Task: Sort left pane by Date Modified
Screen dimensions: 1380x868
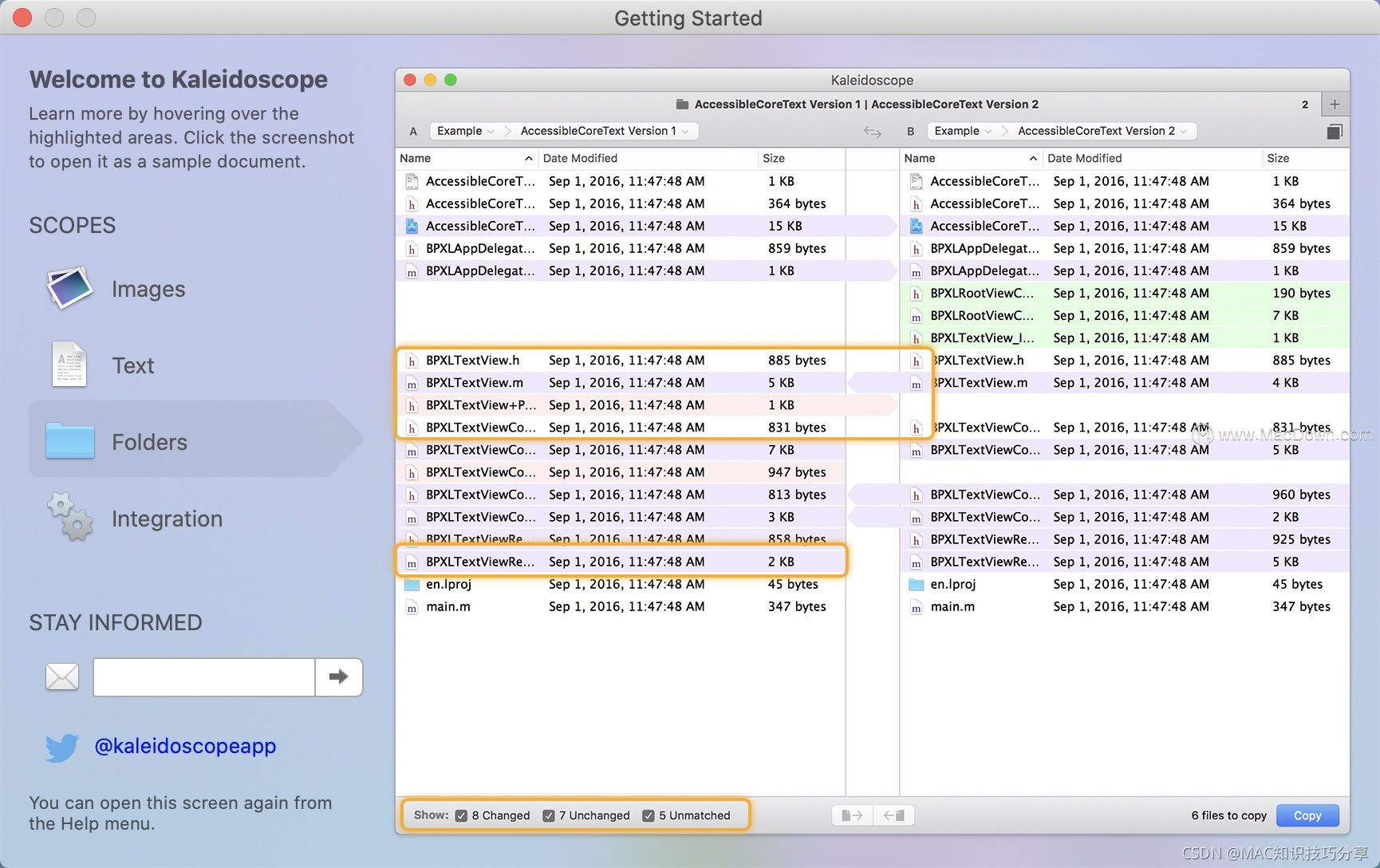Action: coord(648,158)
